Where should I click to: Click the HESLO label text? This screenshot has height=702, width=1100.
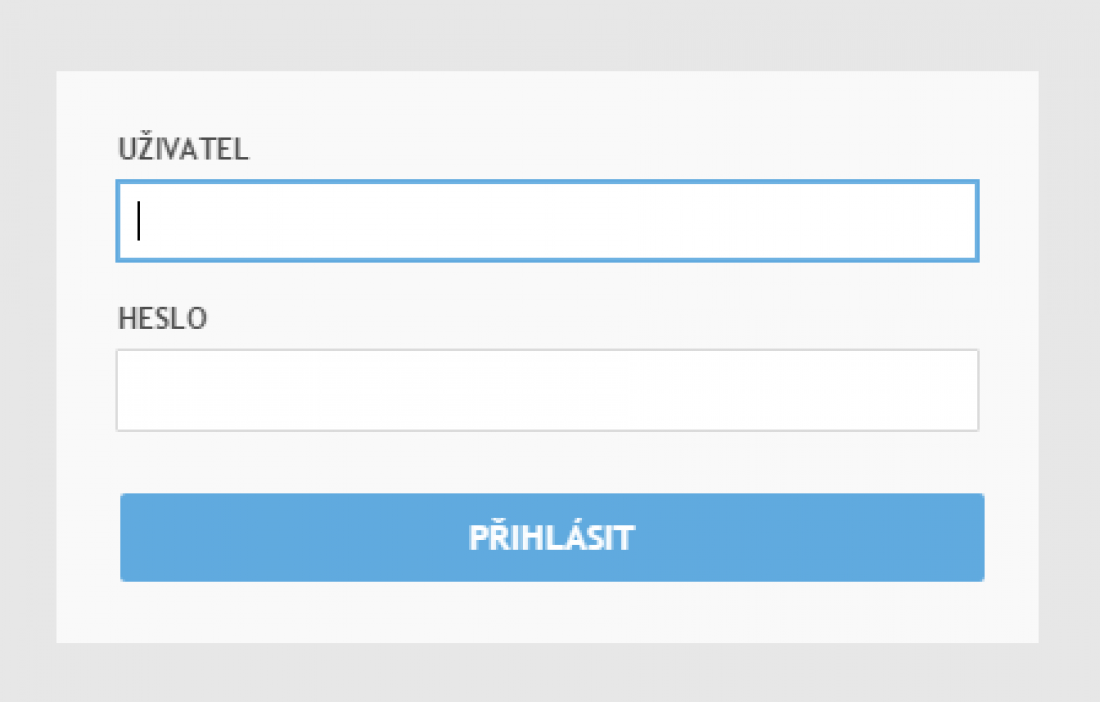coord(162,319)
